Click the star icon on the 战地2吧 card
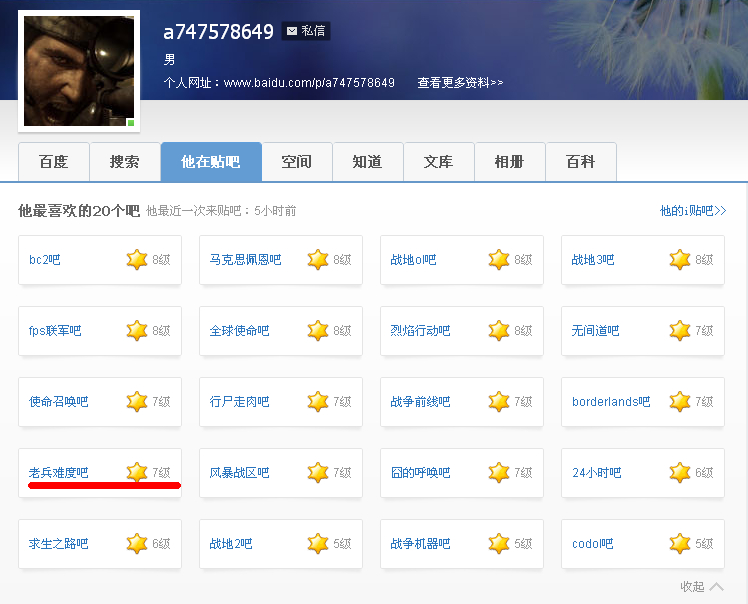Viewport: 748px width, 604px height. click(x=318, y=543)
